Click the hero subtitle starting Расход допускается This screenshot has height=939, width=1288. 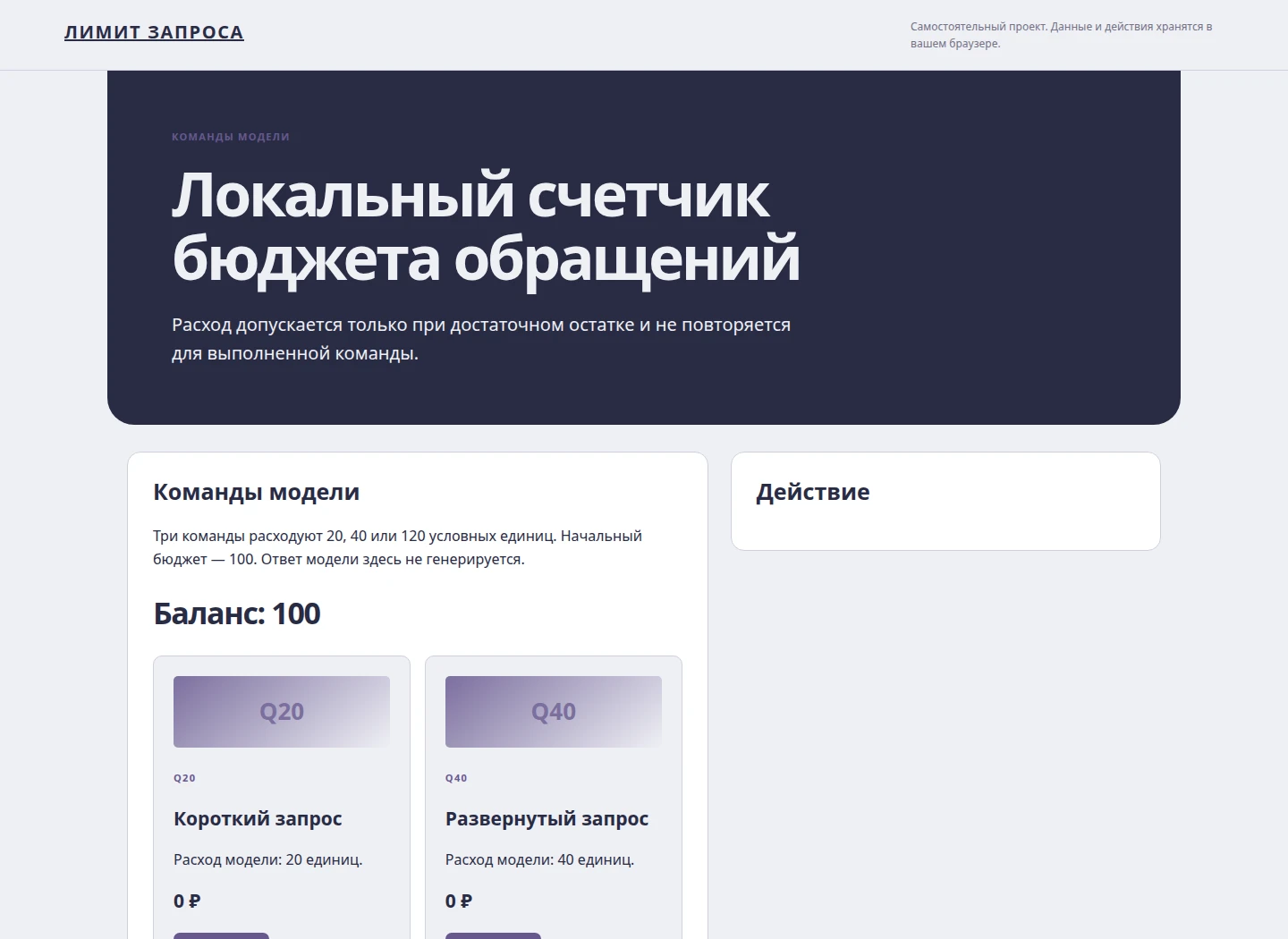point(481,339)
